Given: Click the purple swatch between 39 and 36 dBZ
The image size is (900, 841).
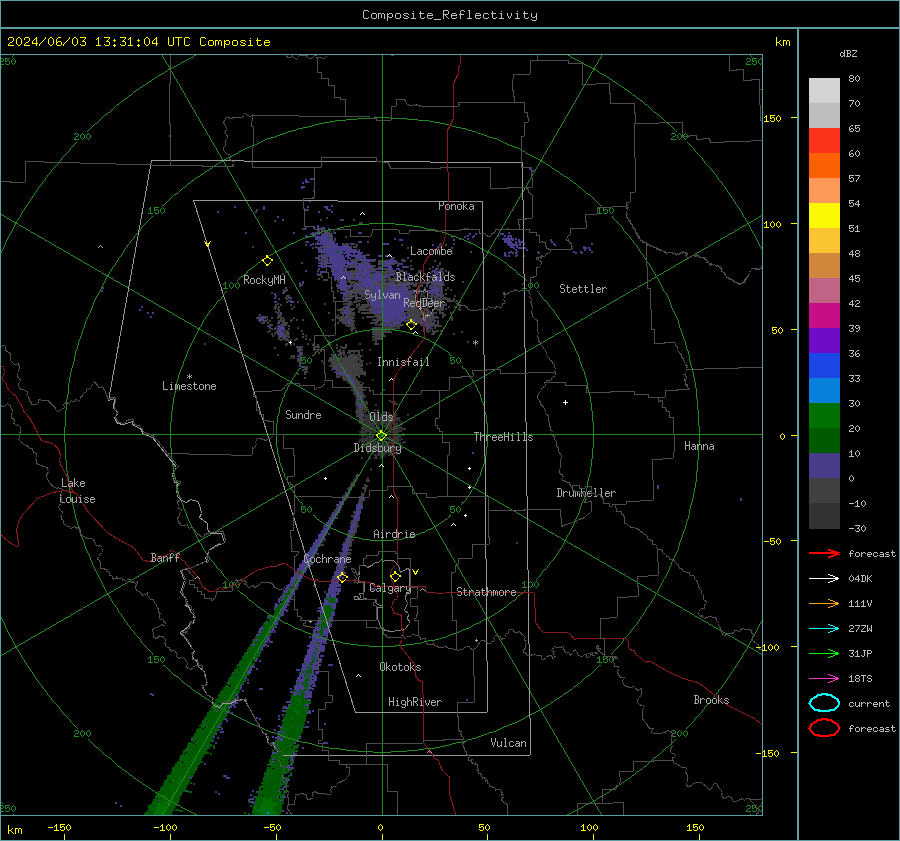Looking at the screenshot, I should coord(824,340).
